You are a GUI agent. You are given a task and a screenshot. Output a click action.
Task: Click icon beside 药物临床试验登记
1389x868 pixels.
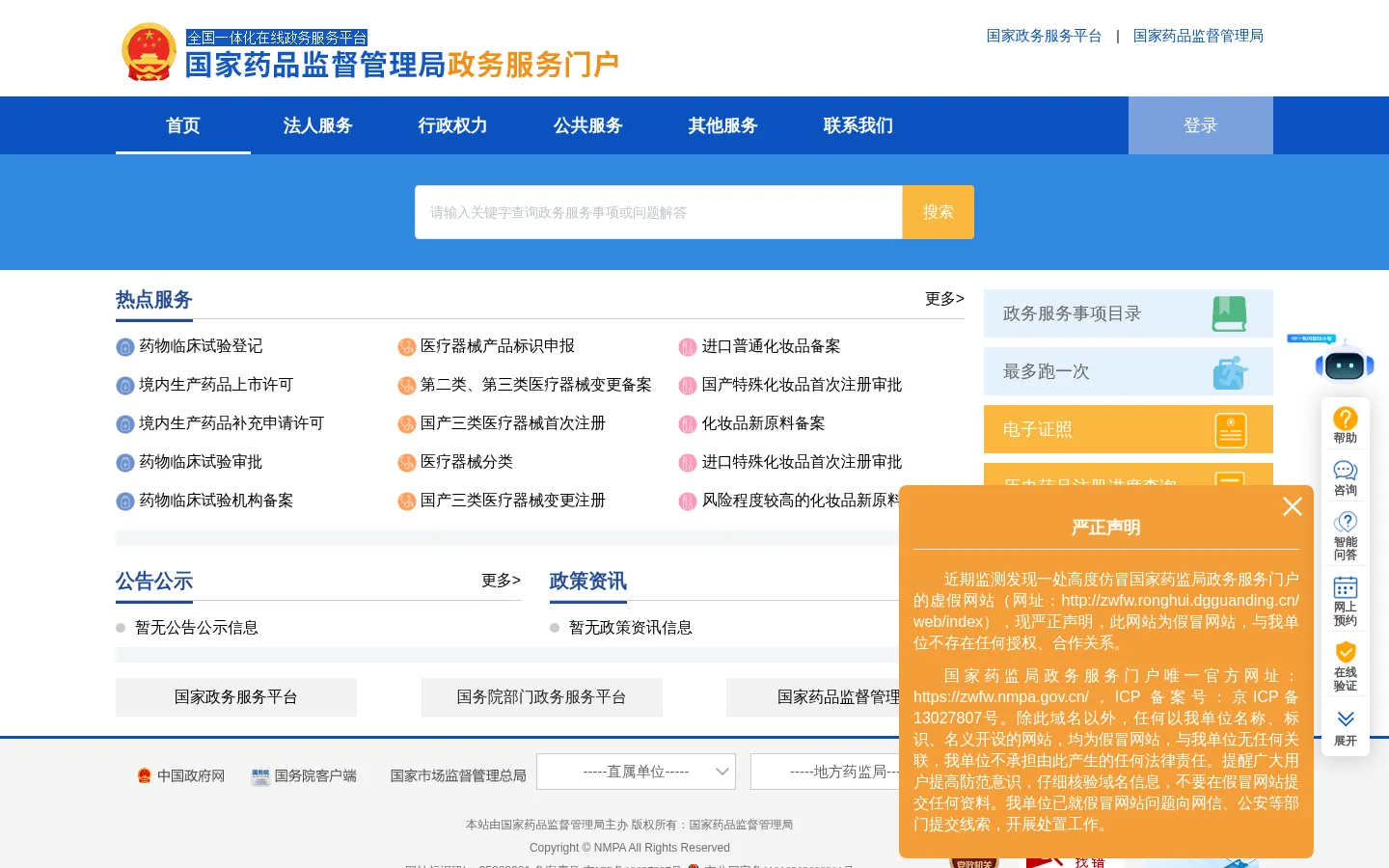tap(125, 347)
